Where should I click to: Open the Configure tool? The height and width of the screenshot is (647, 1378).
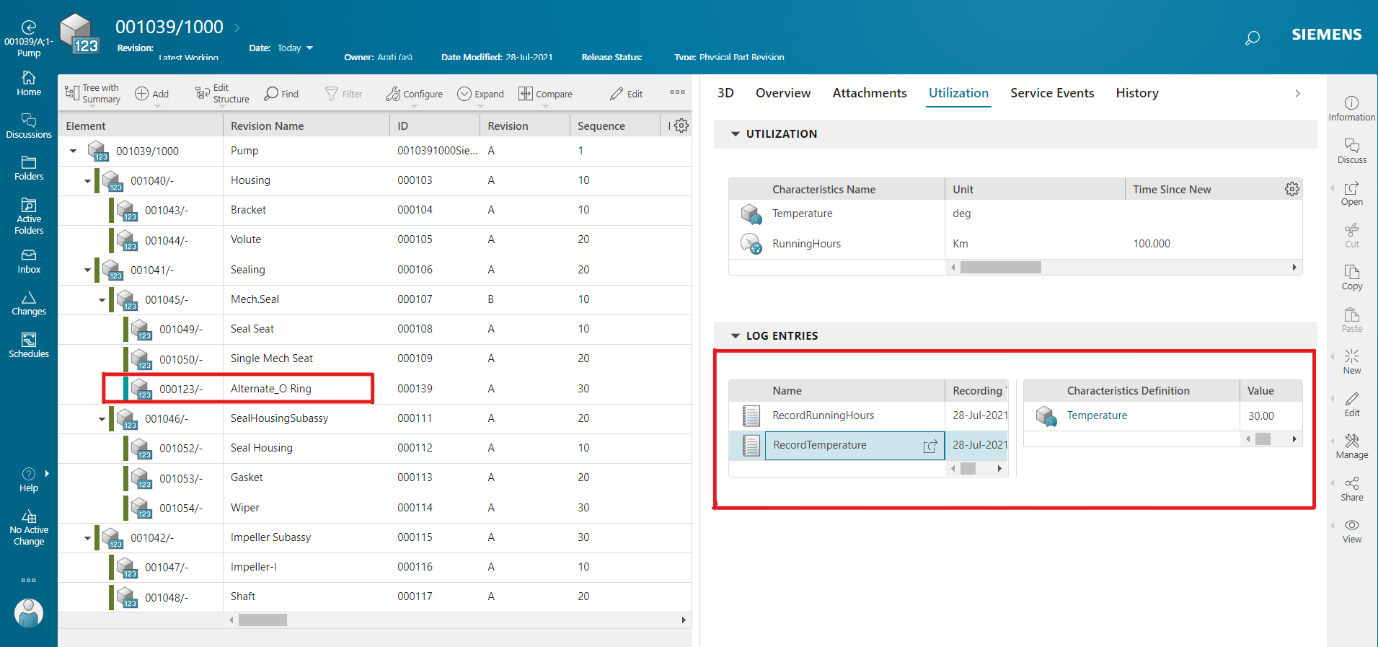(x=414, y=92)
